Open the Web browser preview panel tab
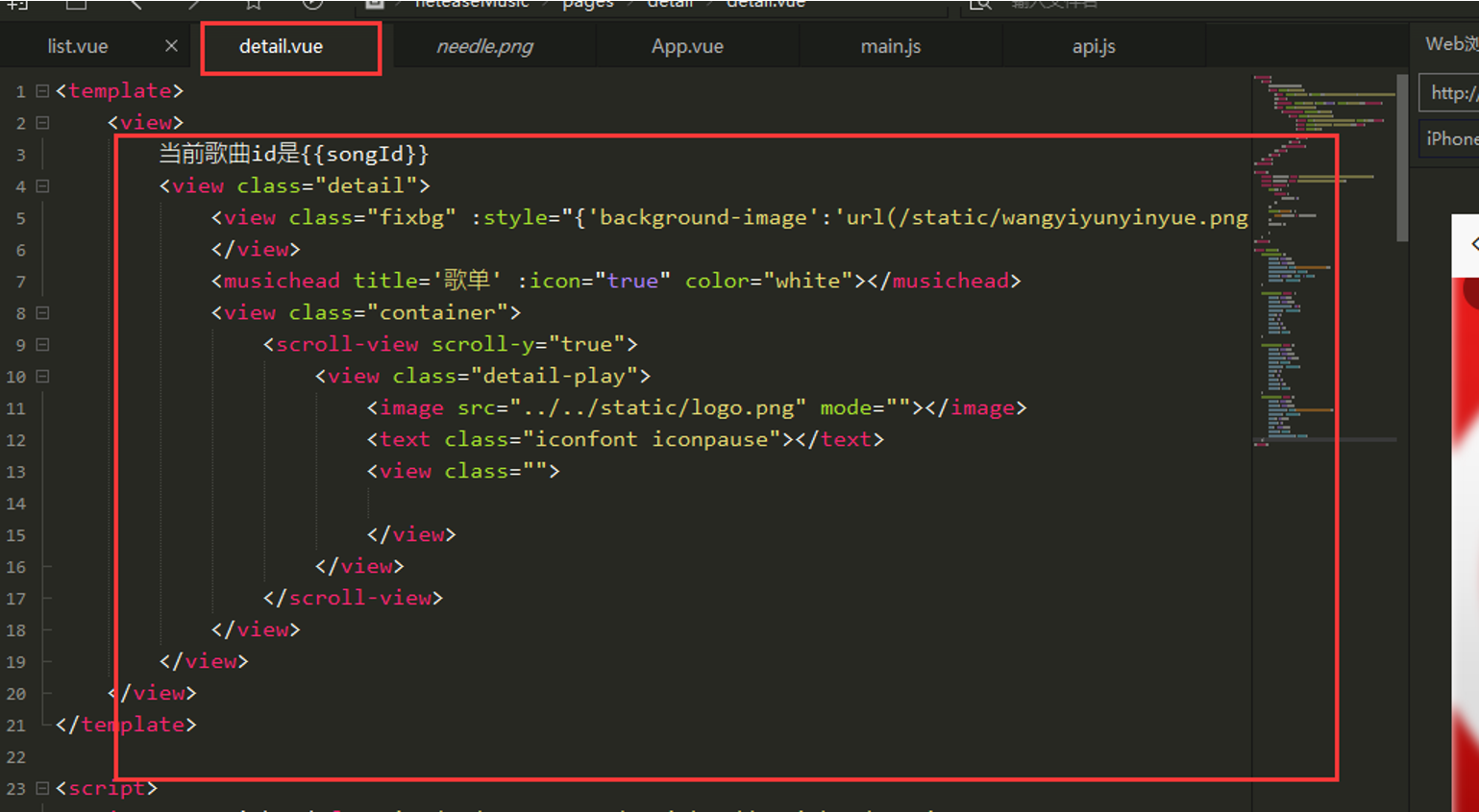The height and width of the screenshot is (812, 1479). point(1451,44)
